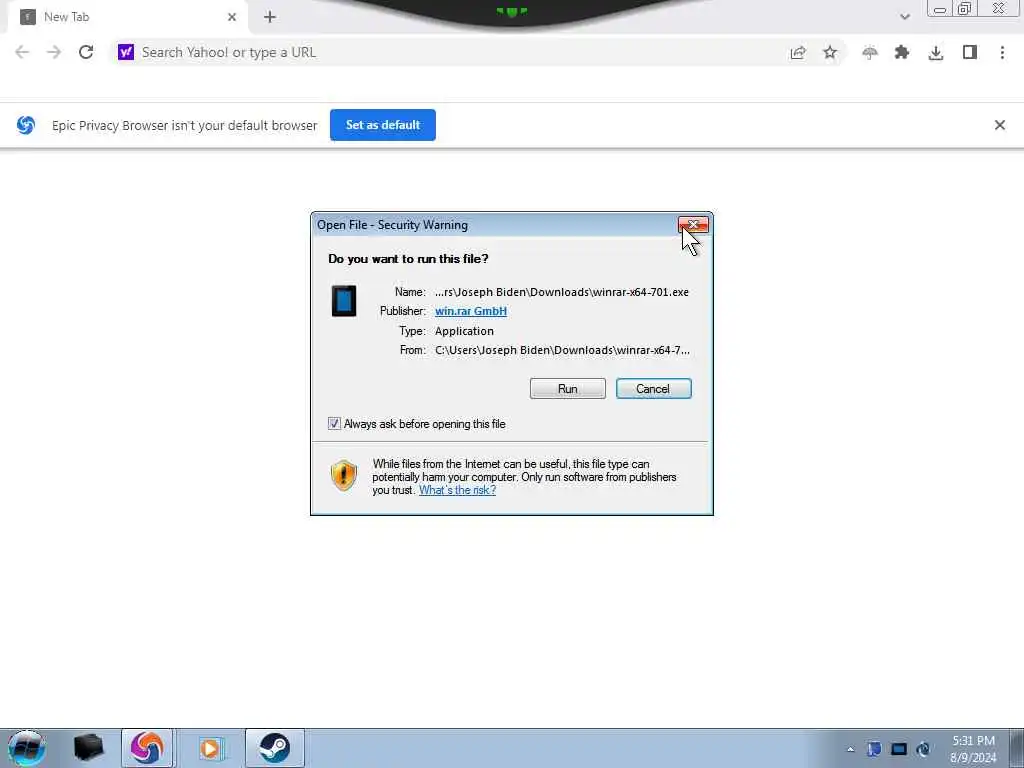Open the extensions puzzle icon
Viewport: 1024px width, 768px height.
(x=902, y=52)
